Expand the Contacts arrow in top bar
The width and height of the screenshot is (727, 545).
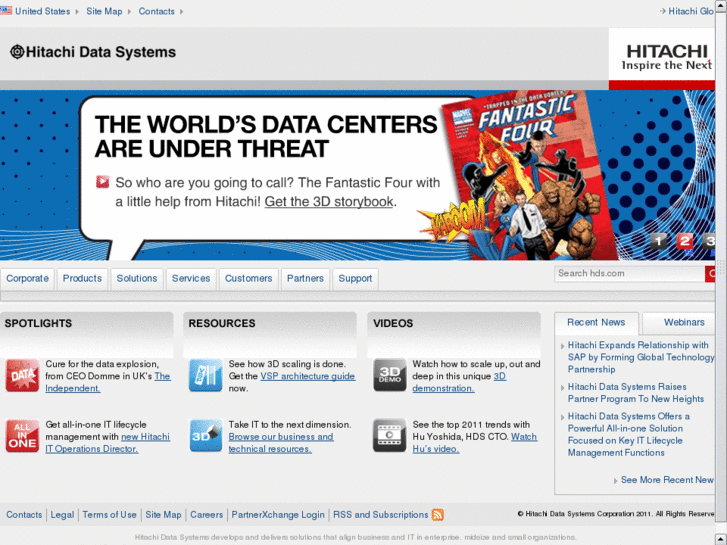click(x=182, y=12)
